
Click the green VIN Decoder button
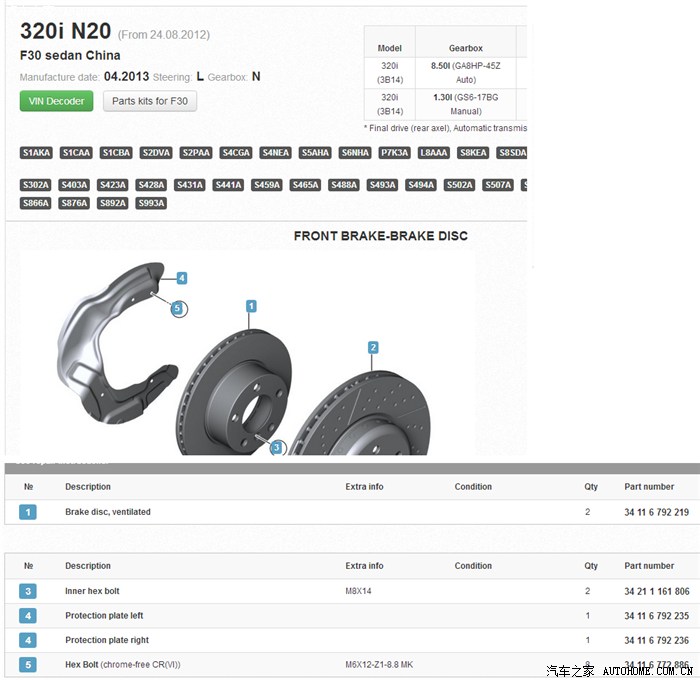click(x=57, y=101)
